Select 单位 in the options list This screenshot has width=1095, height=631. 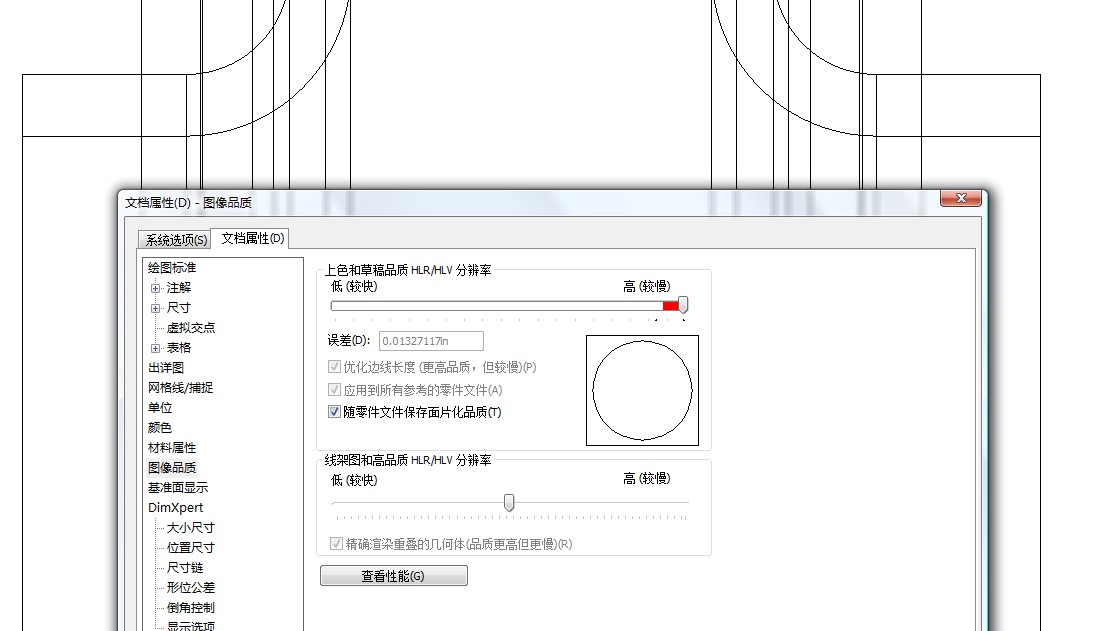tap(160, 408)
